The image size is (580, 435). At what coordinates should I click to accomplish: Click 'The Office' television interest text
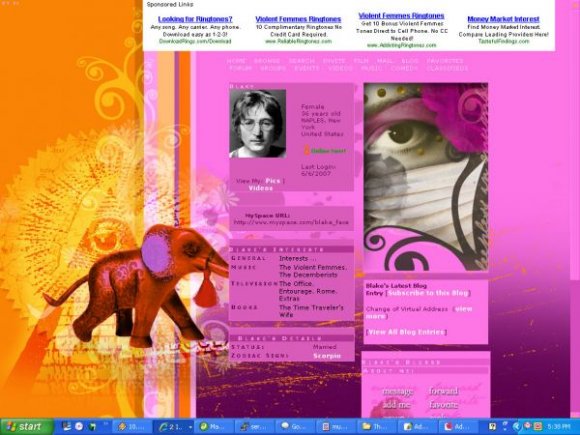tap(296, 284)
